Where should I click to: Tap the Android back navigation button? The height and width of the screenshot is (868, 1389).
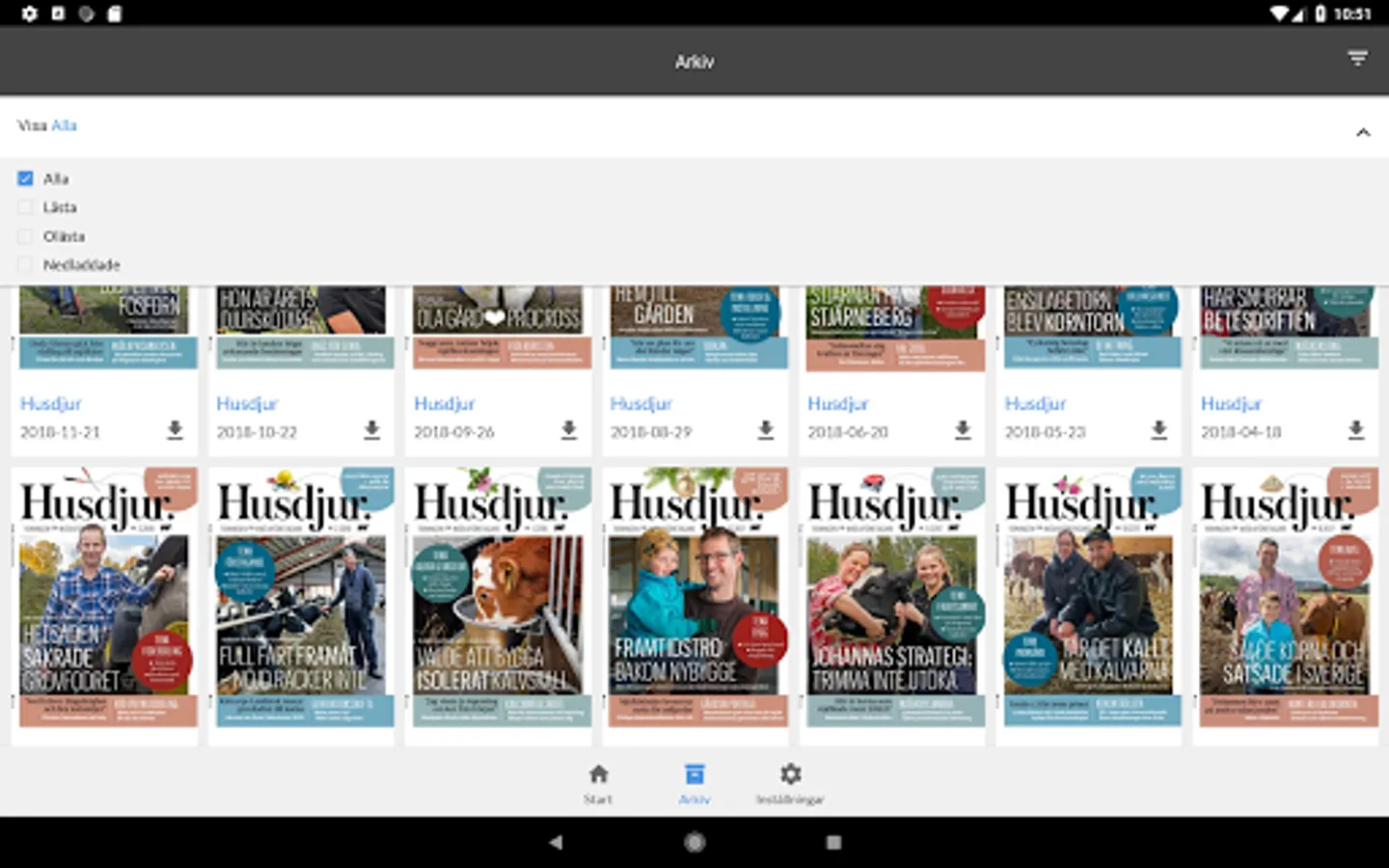[x=556, y=842]
